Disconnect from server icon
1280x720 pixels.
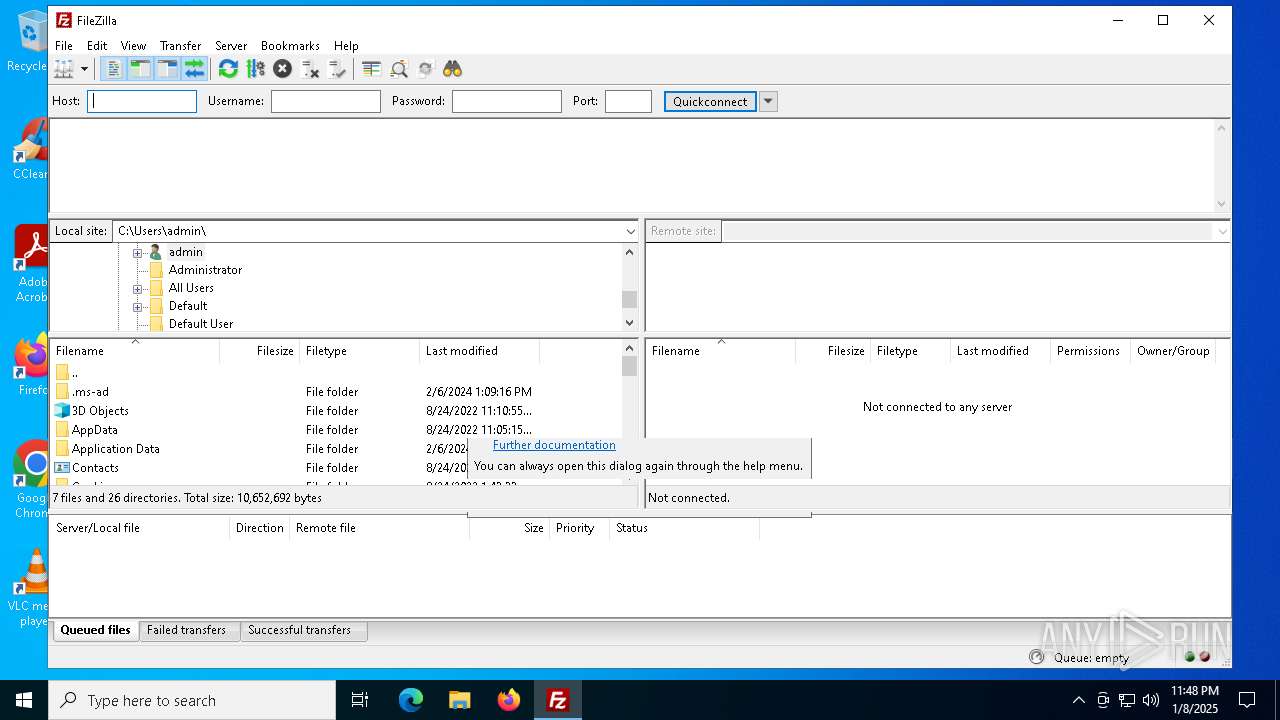coord(310,69)
